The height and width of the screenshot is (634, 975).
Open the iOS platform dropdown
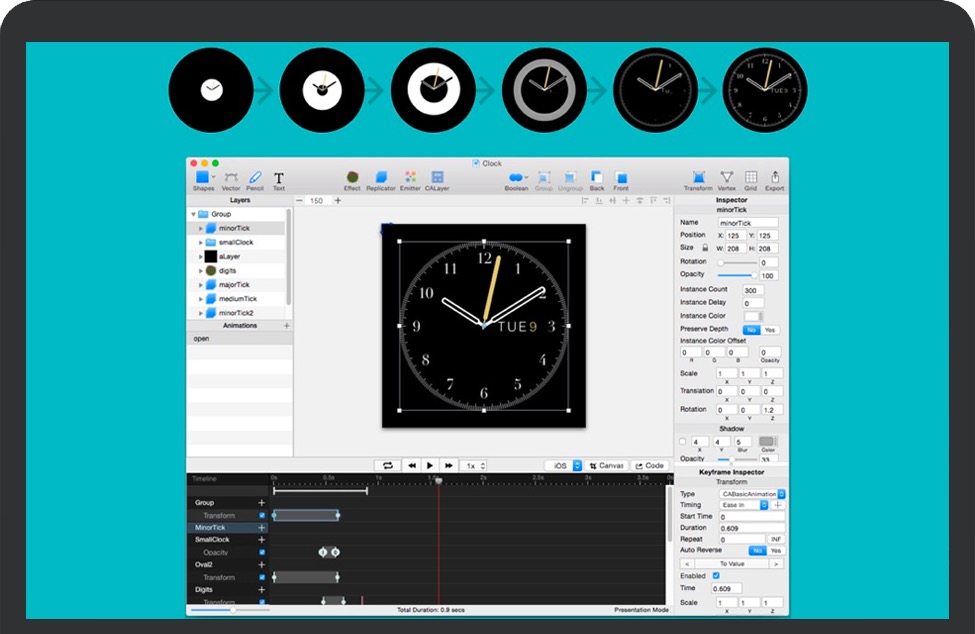click(x=564, y=465)
